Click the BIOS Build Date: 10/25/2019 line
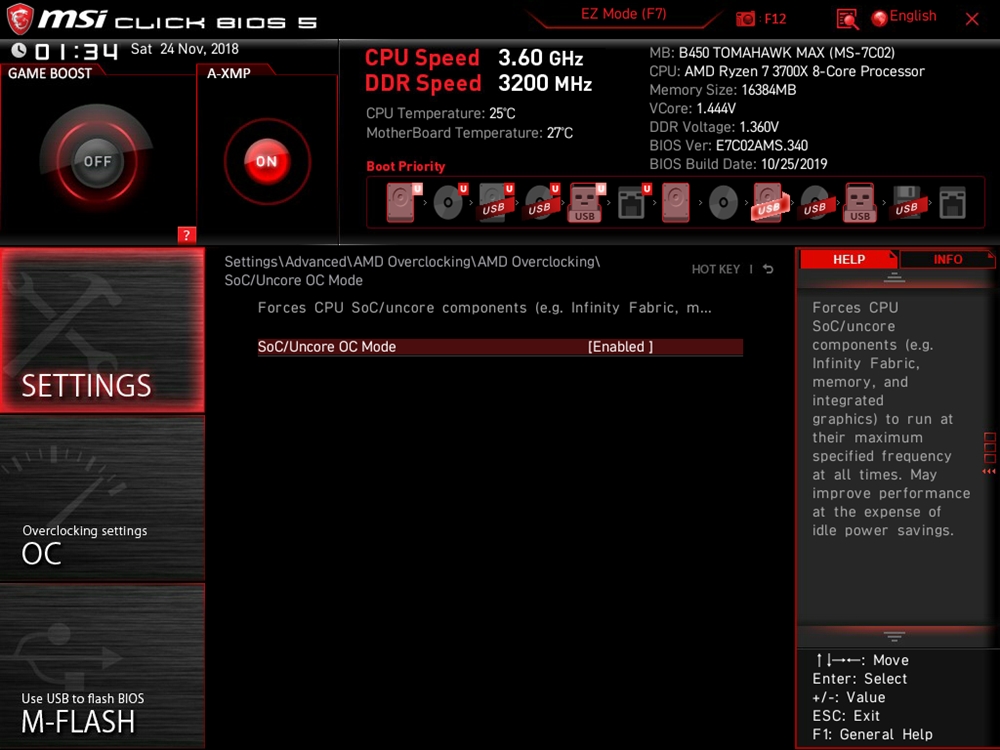The height and width of the screenshot is (750, 1000). [x=738, y=164]
